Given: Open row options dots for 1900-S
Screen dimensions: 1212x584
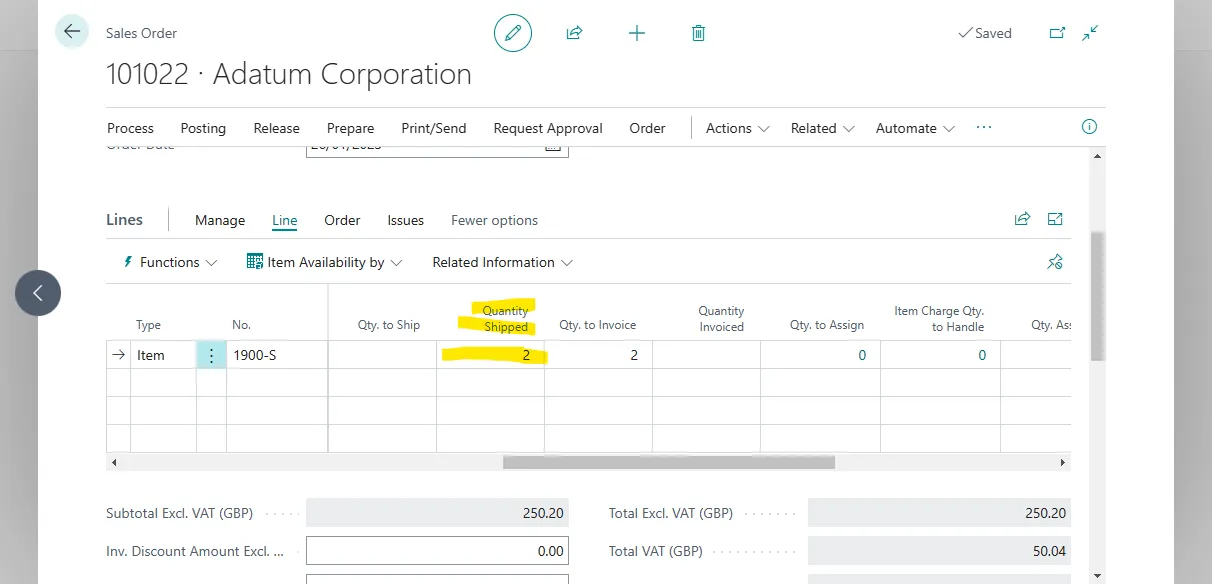Looking at the screenshot, I should 211,355.
